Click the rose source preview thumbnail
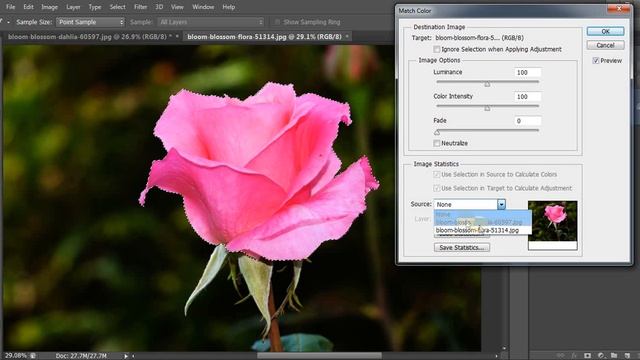The height and width of the screenshot is (360, 640). click(552, 225)
